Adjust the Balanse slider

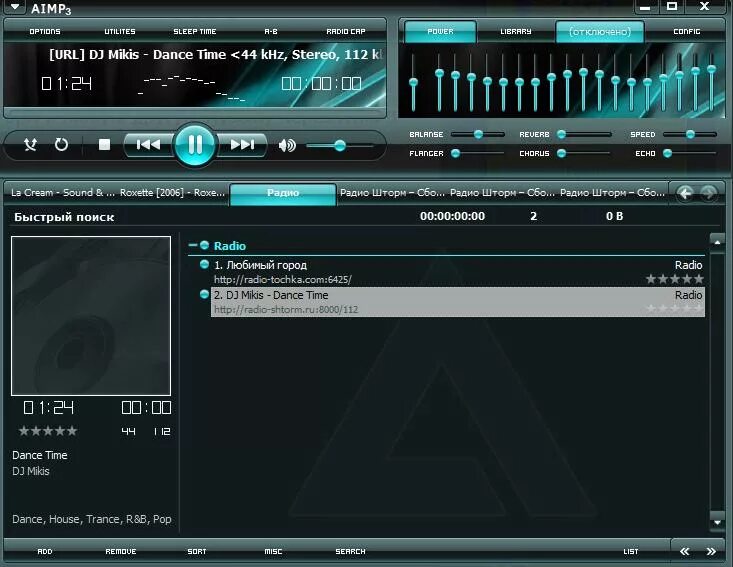(478, 134)
